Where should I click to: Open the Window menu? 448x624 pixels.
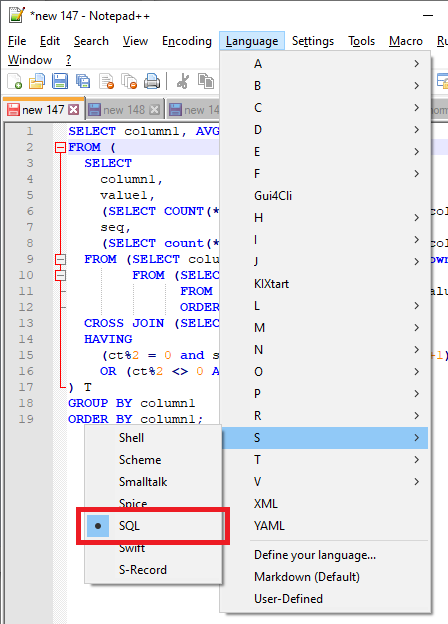point(30,60)
